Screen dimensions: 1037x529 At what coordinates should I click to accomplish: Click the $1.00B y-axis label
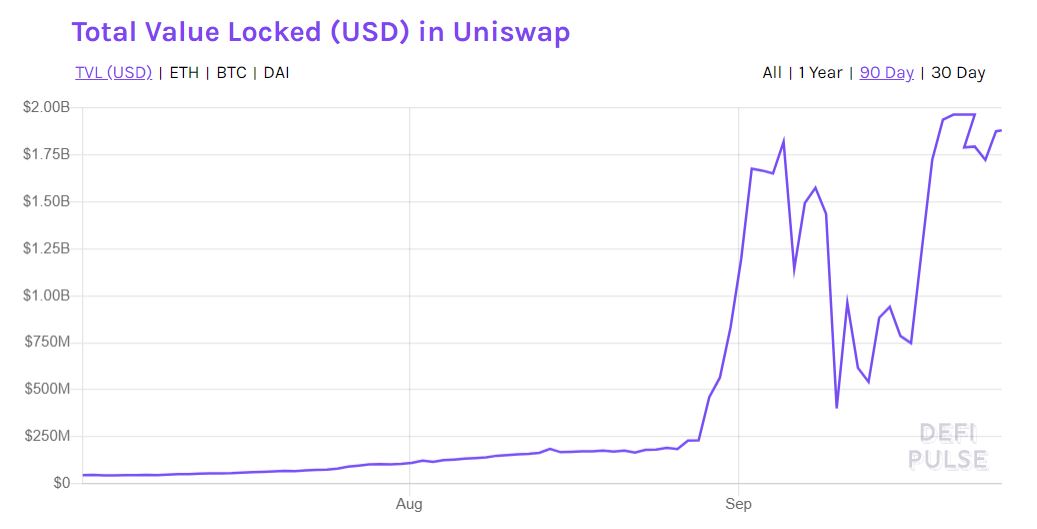click(x=46, y=295)
